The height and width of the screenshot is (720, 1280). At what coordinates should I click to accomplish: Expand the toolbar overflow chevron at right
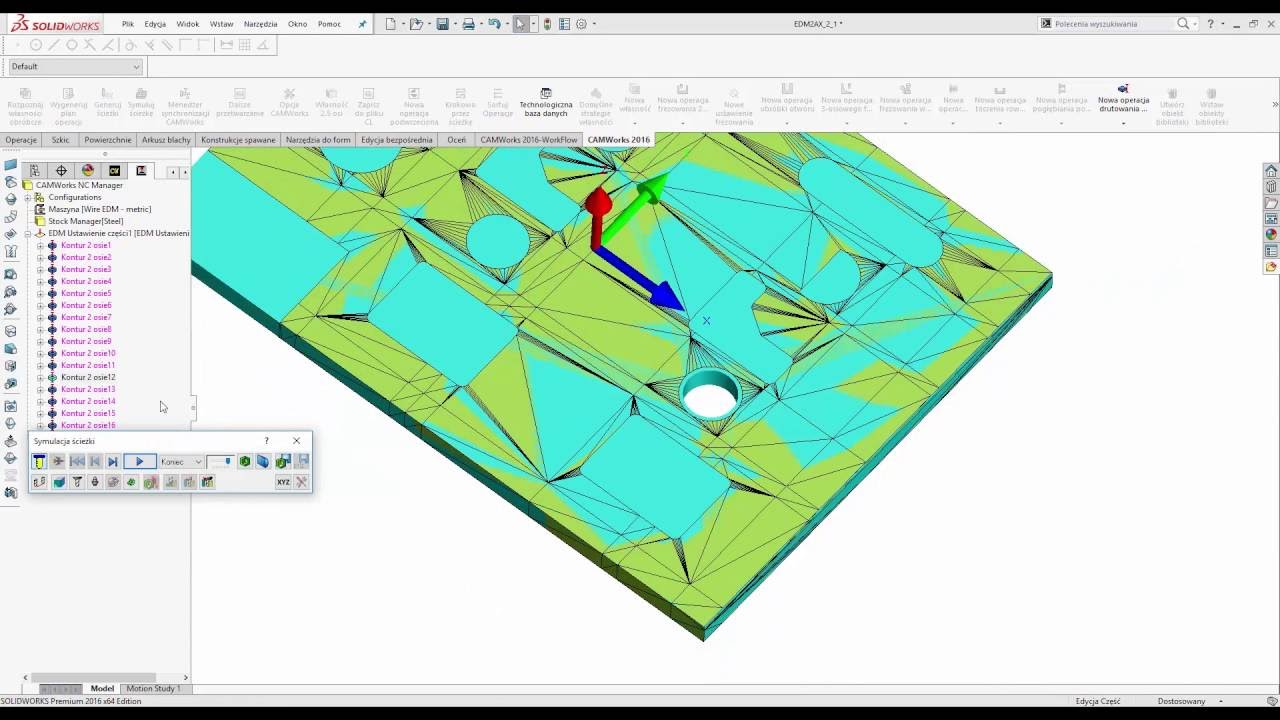point(1275,104)
